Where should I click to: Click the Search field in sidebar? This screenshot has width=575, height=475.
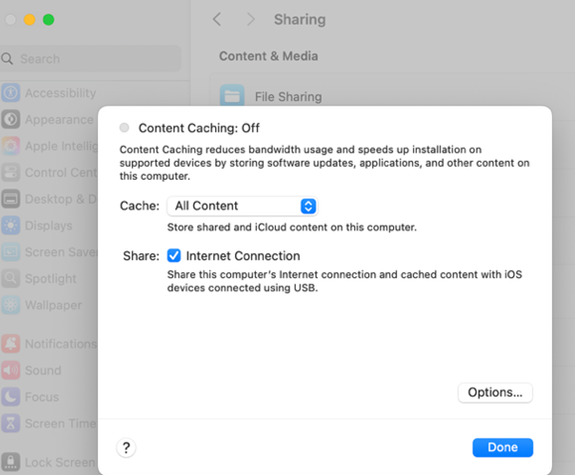click(x=90, y=59)
